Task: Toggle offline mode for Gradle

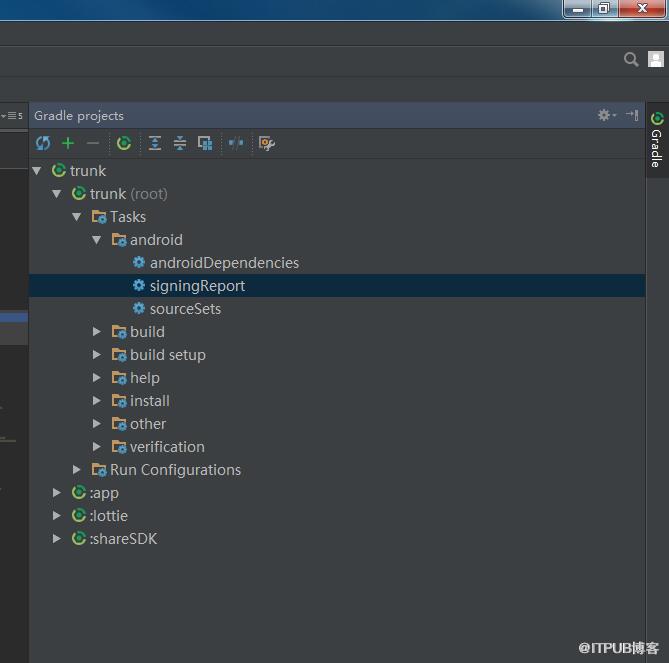Action: tap(236, 143)
